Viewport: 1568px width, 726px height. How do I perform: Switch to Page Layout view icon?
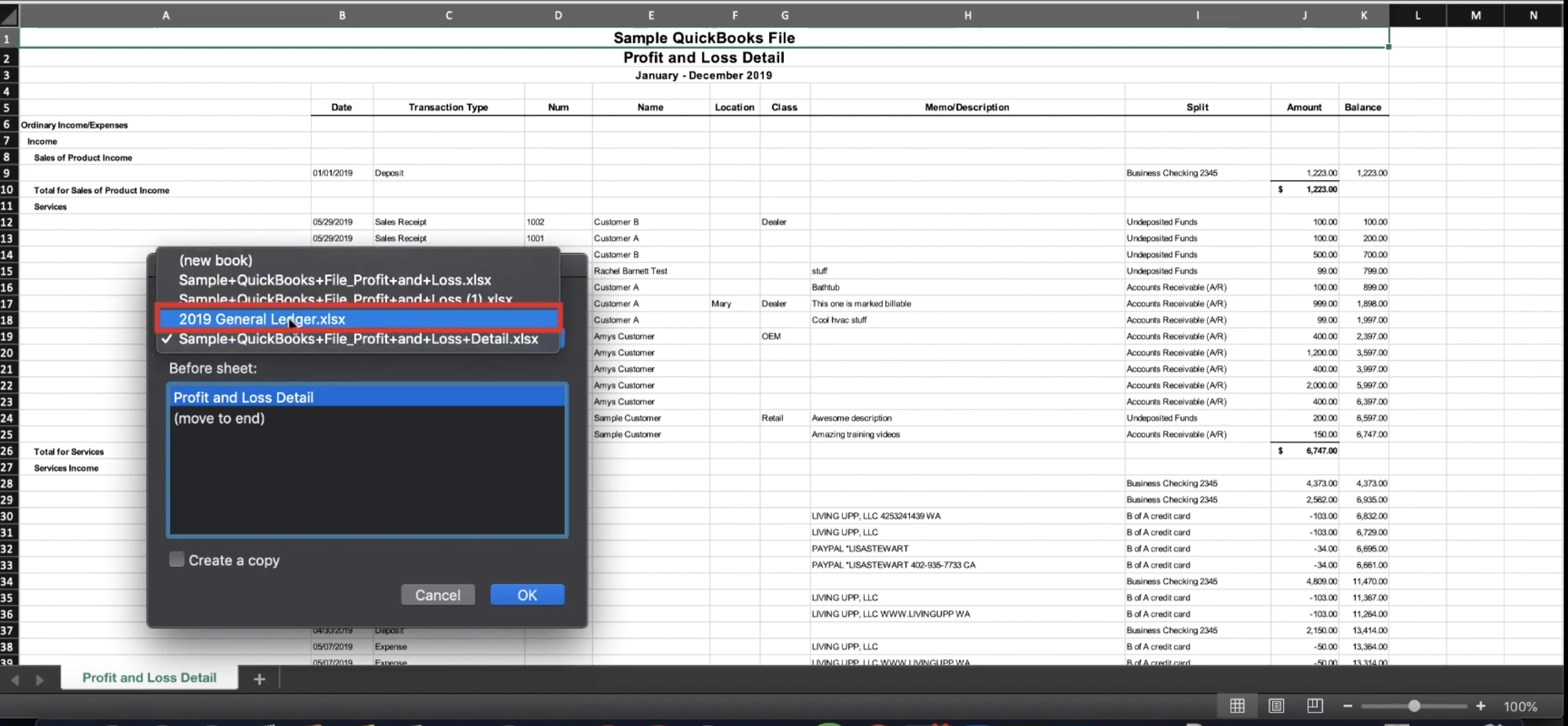coord(1276,706)
